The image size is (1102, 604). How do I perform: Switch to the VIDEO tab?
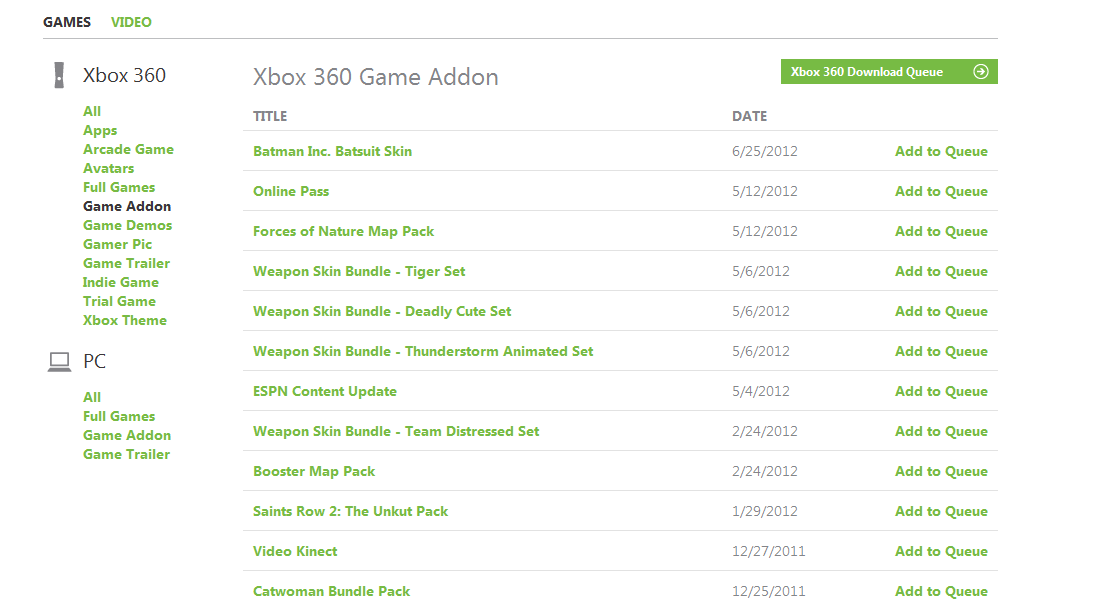[x=131, y=22]
